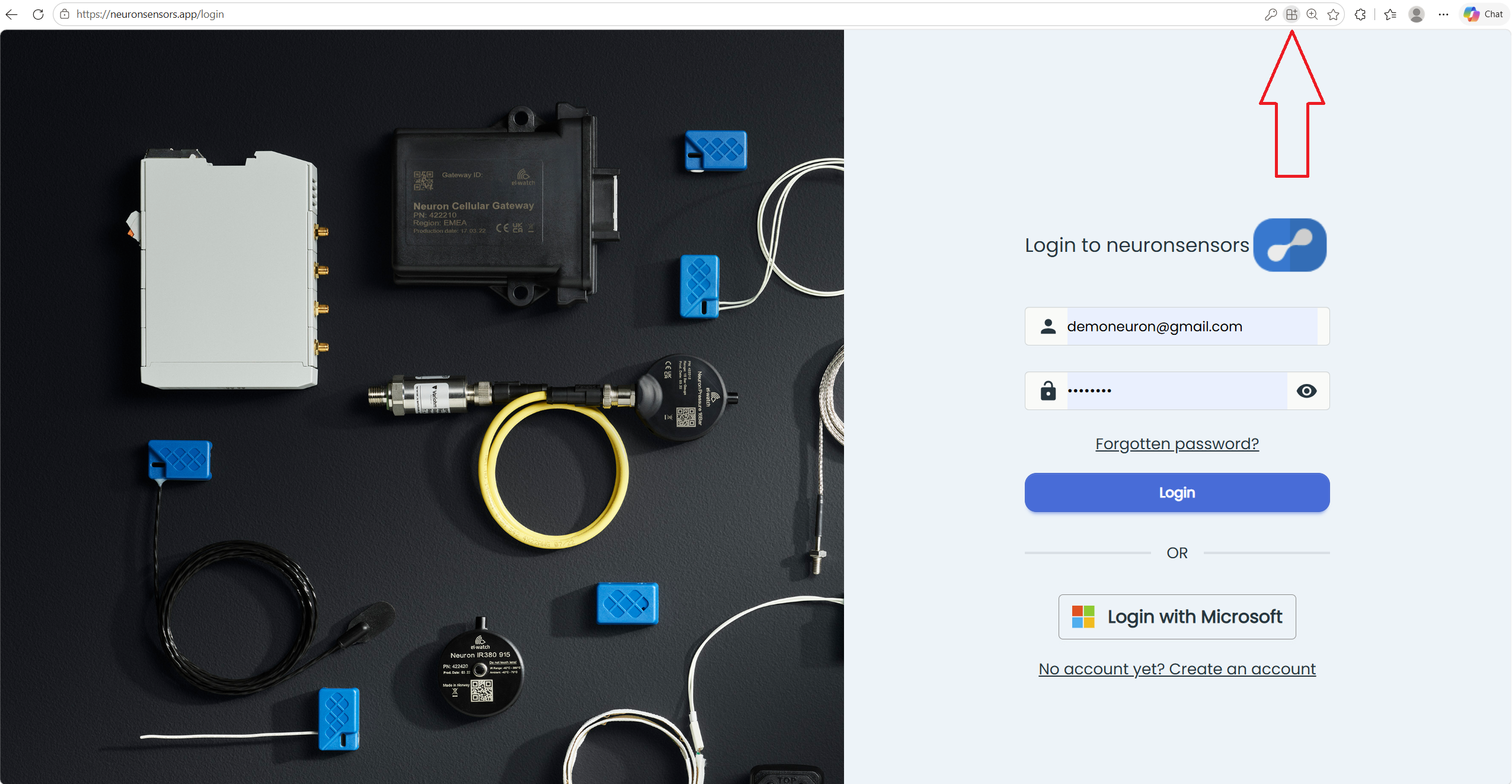
Task: Open browser profile avatar
Action: coord(1417,14)
